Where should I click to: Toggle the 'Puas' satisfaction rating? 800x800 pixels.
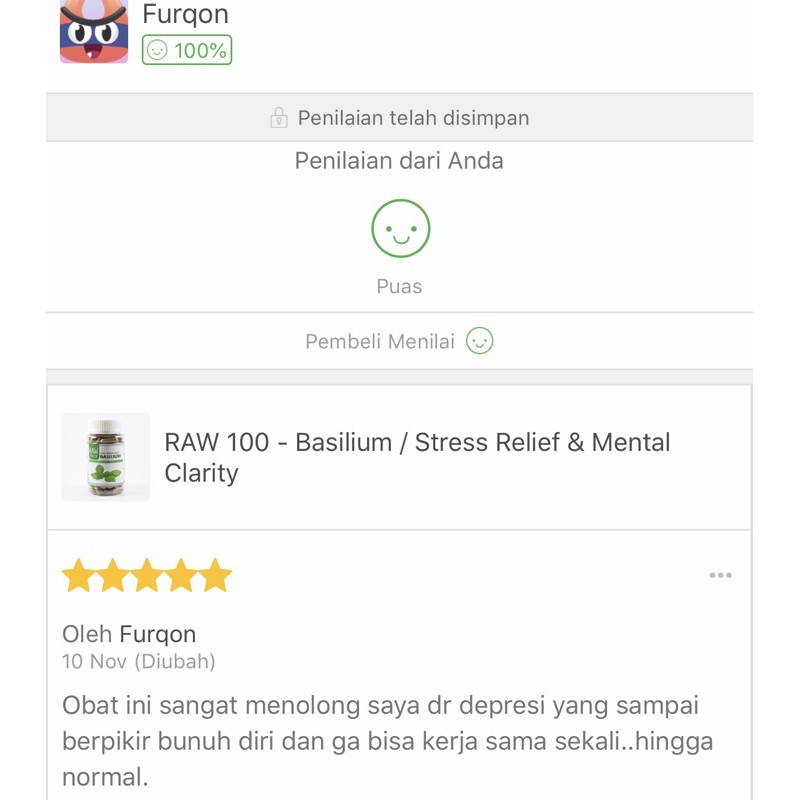point(400,240)
